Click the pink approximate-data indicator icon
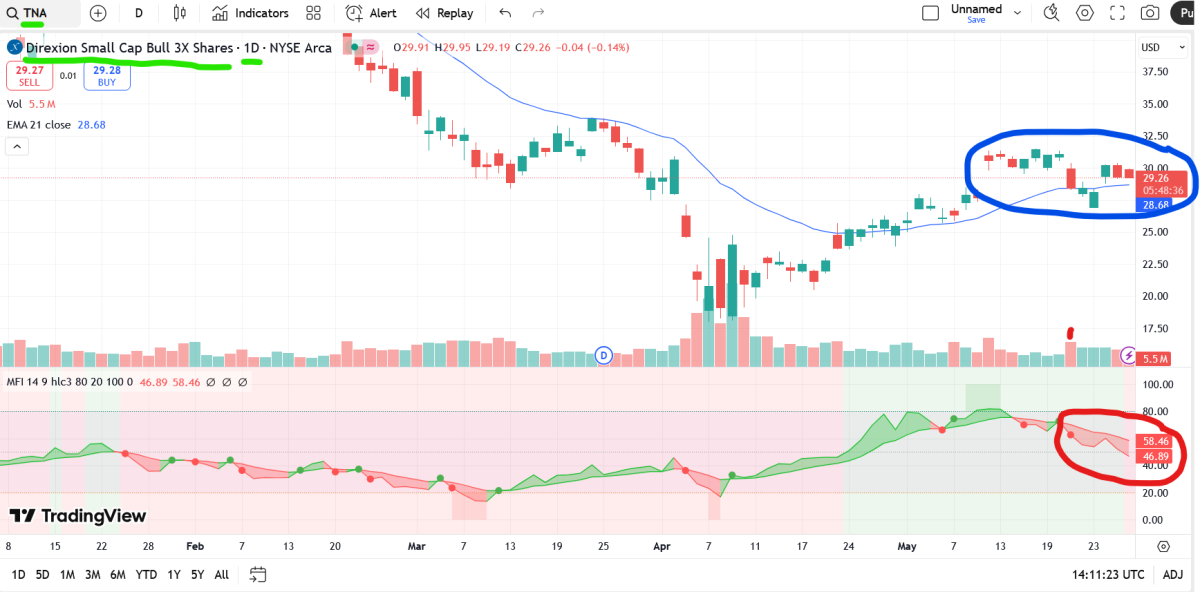The width and height of the screenshot is (1200, 592). tap(370, 47)
